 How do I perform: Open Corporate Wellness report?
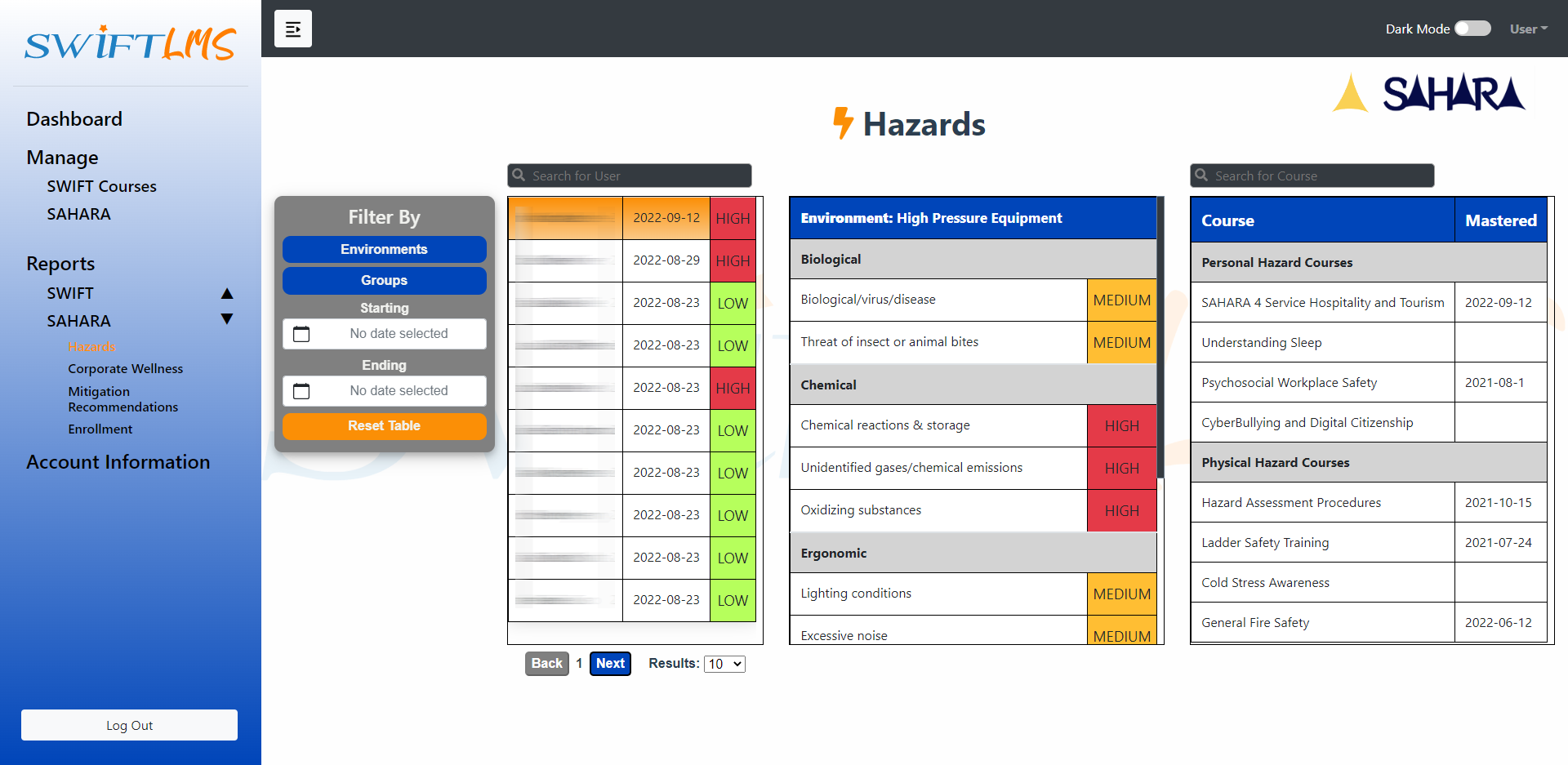[x=125, y=369]
